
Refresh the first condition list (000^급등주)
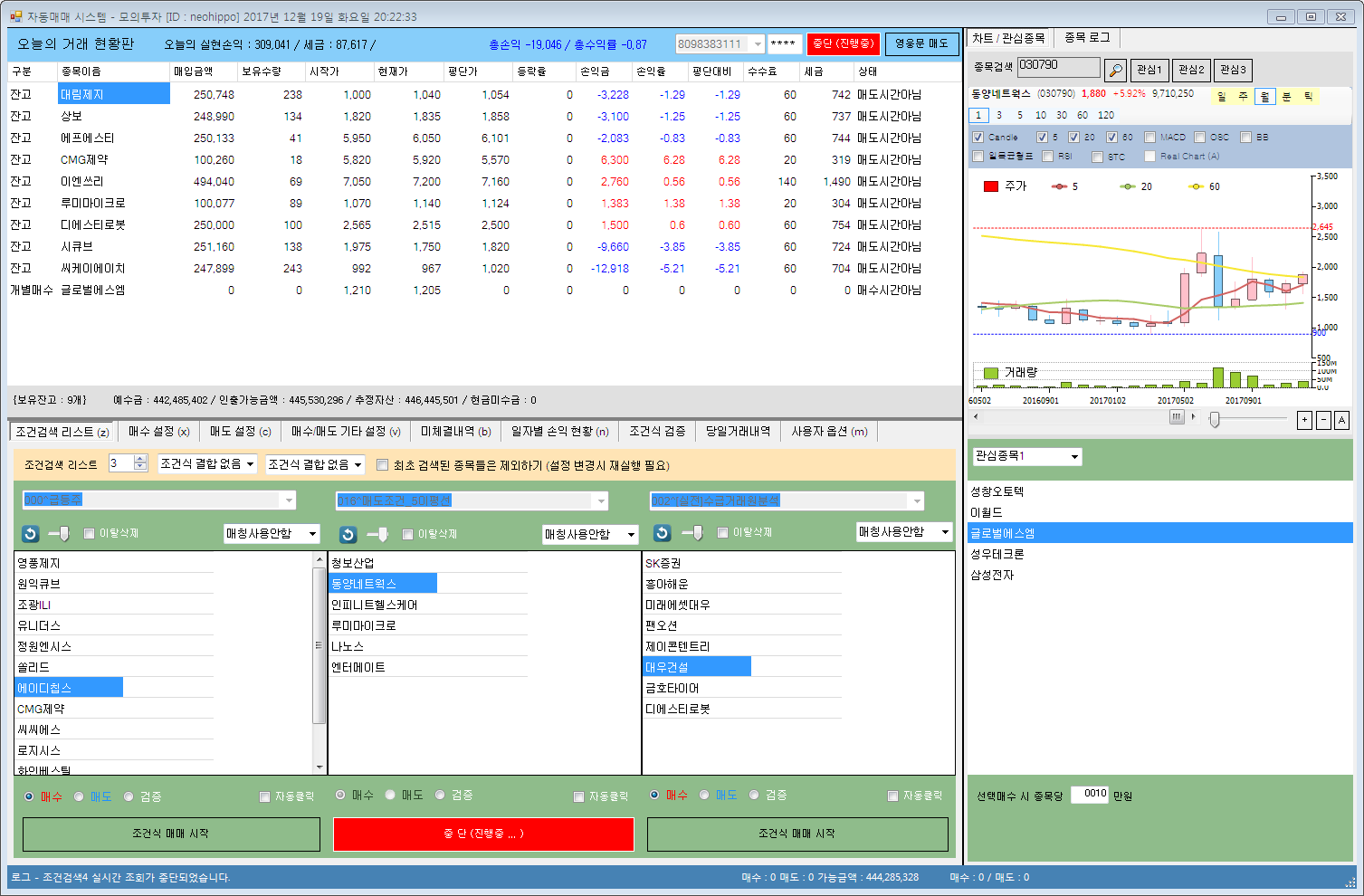[31, 534]
